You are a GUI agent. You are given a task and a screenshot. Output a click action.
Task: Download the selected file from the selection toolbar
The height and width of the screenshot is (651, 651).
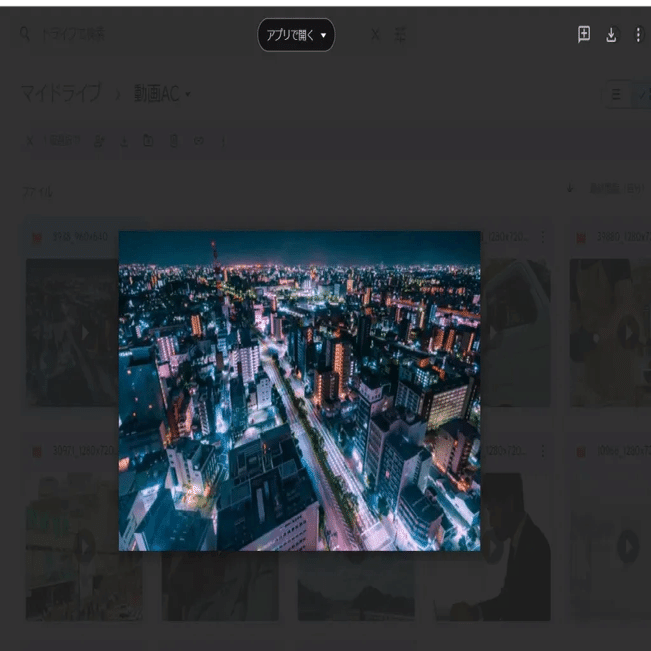[124, 142]
